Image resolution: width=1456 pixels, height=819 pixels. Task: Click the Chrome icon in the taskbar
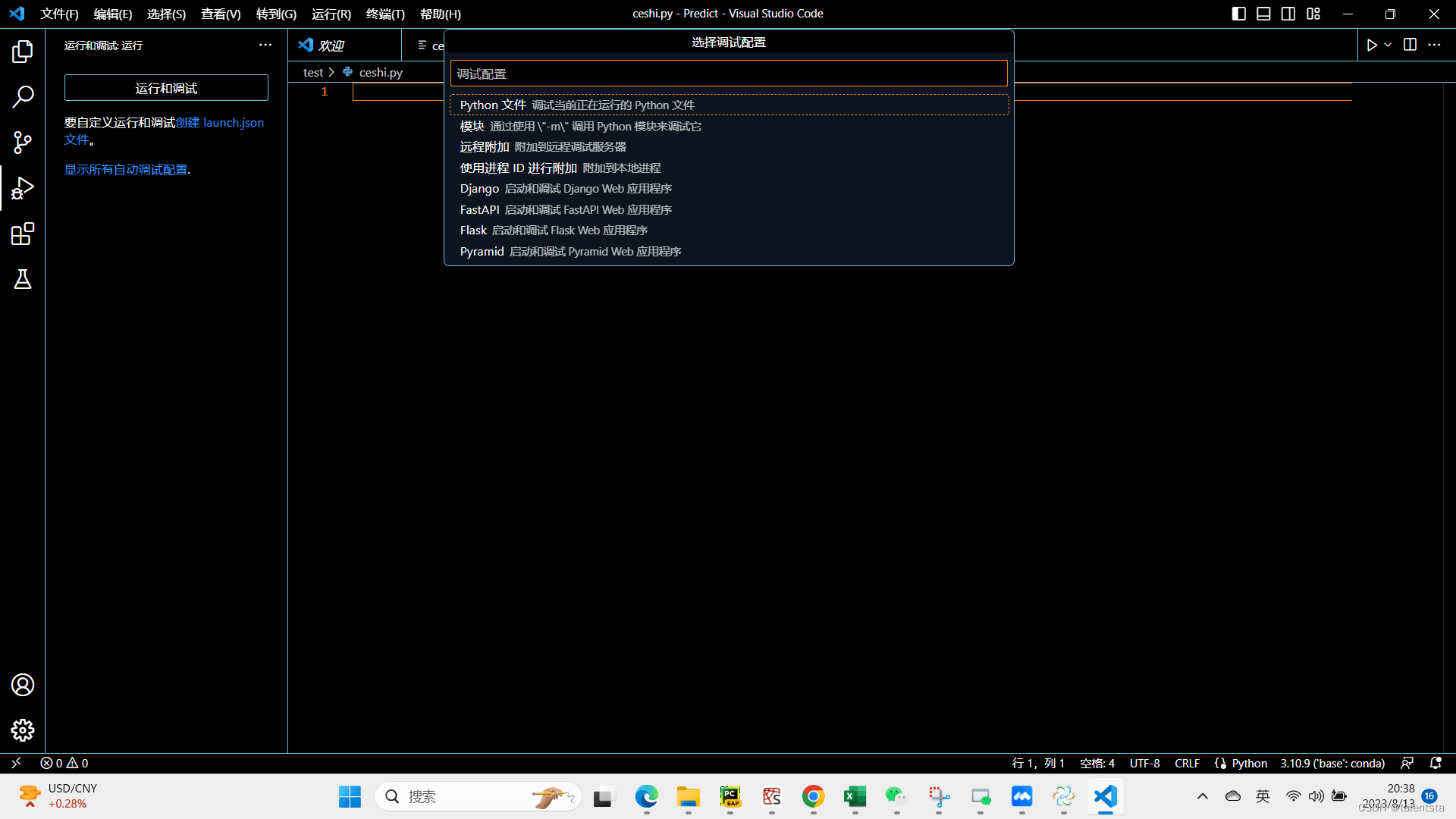point(813,796)
